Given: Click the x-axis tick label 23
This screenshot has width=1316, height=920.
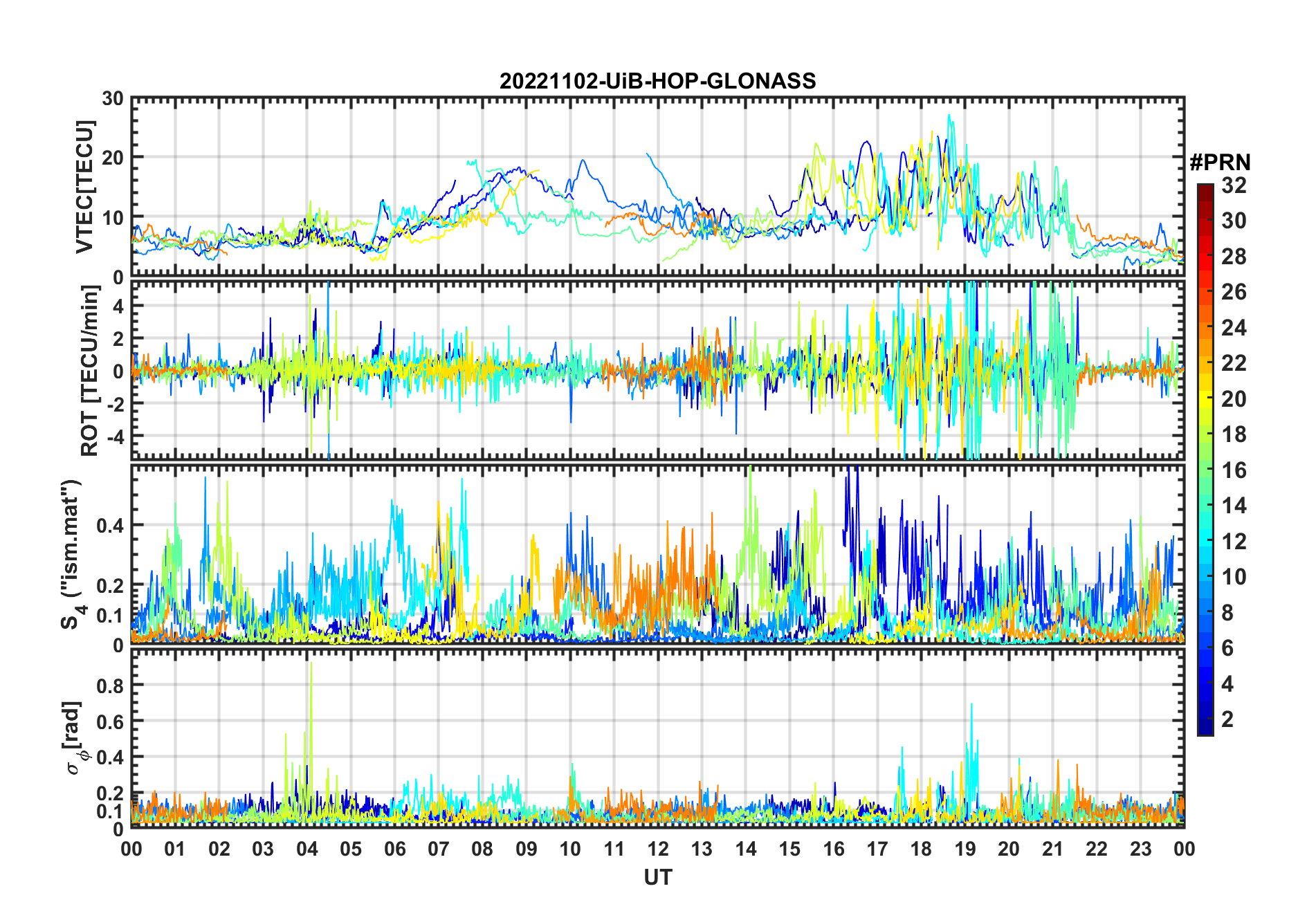Looking at the screenshot, I should [1140, 849].
